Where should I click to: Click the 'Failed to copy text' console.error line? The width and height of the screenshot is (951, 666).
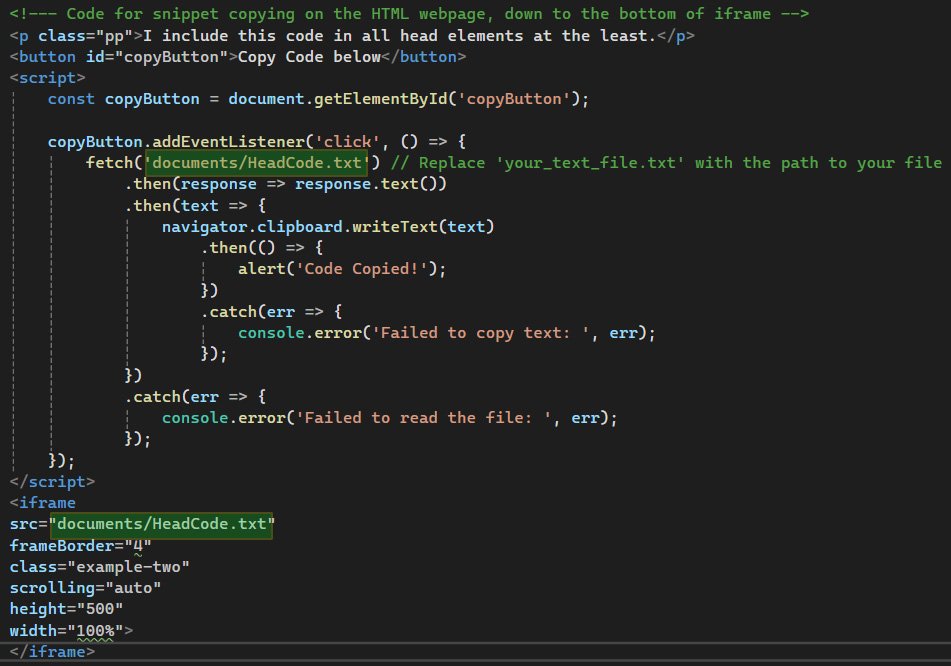pyautogui.click(x=446, y=333)
